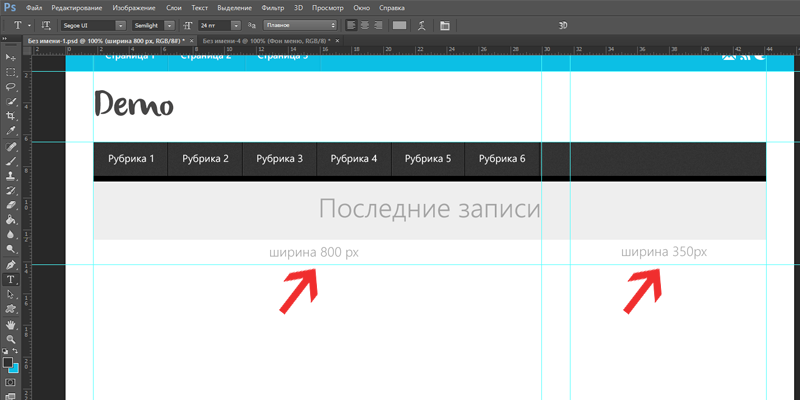
Task: Activate the Crop tool
Action: [11, 116]
